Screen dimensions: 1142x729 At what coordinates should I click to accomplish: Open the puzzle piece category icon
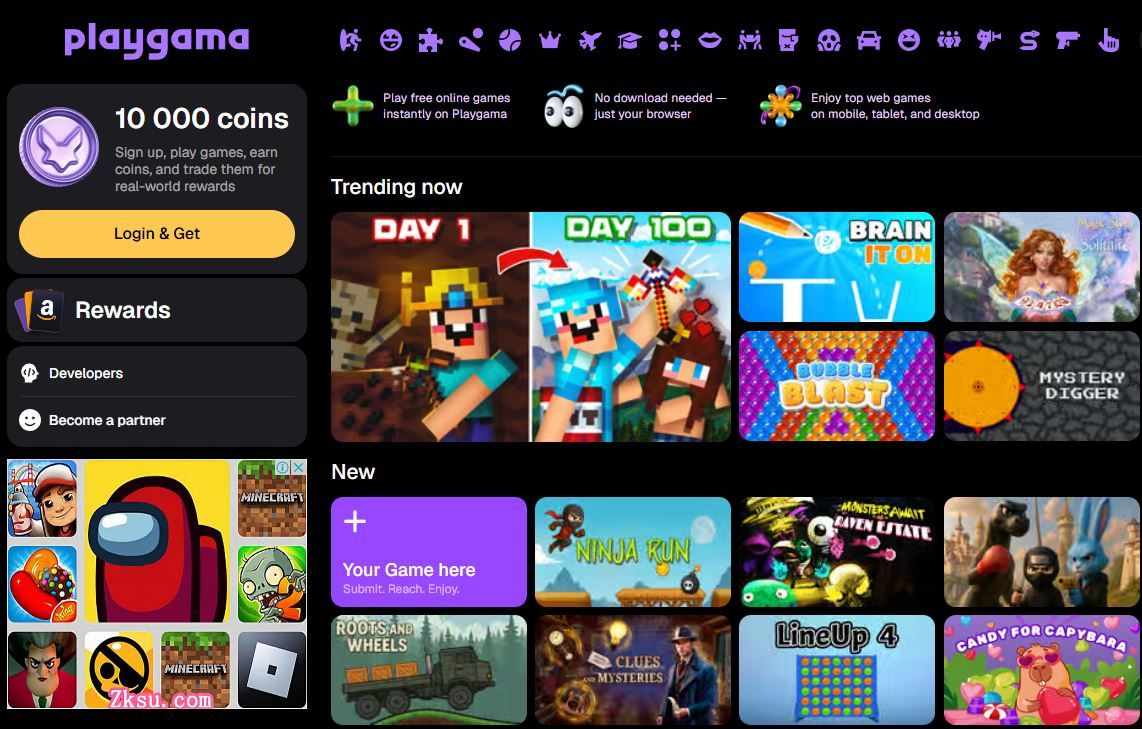tap(430, 40)
